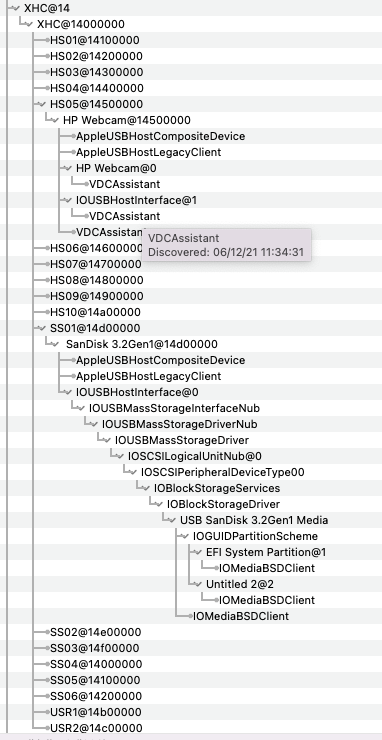382x740 pixels.
Task: Select the IOSCSIPeripheralDeviceType00 item
Action: click(x=222, y=472)
